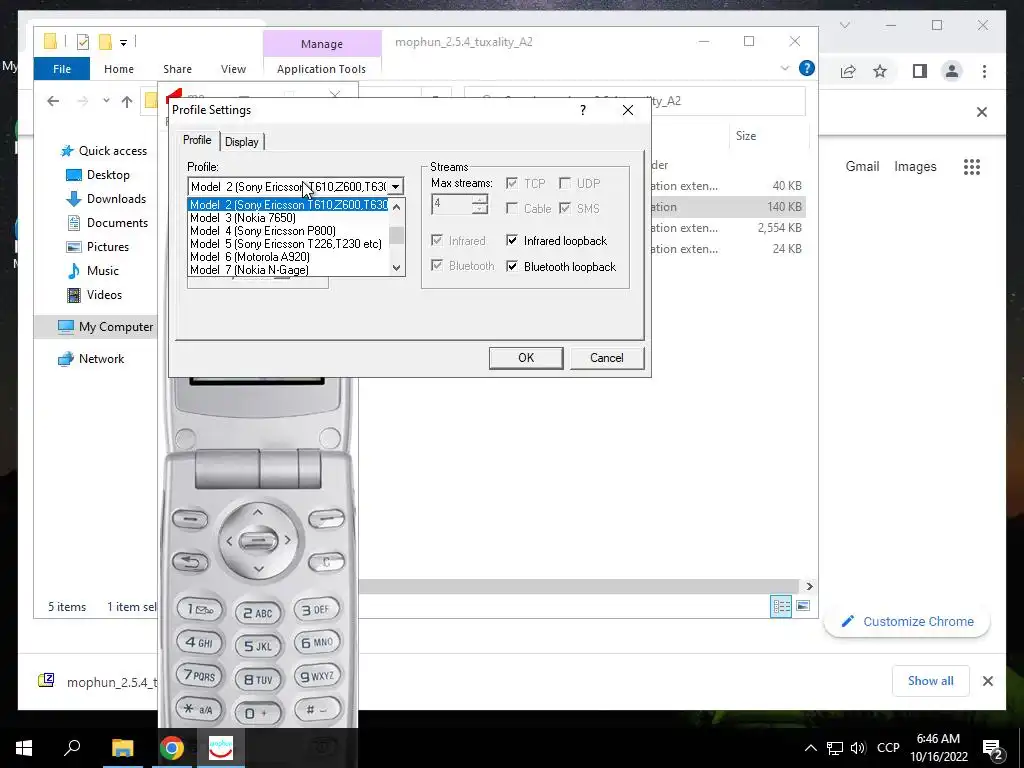The width and height of the screenshot is (1024, 768).
Task: Increase Max streams with spinner
Action: pyautogui.click(x=480, y=200)
